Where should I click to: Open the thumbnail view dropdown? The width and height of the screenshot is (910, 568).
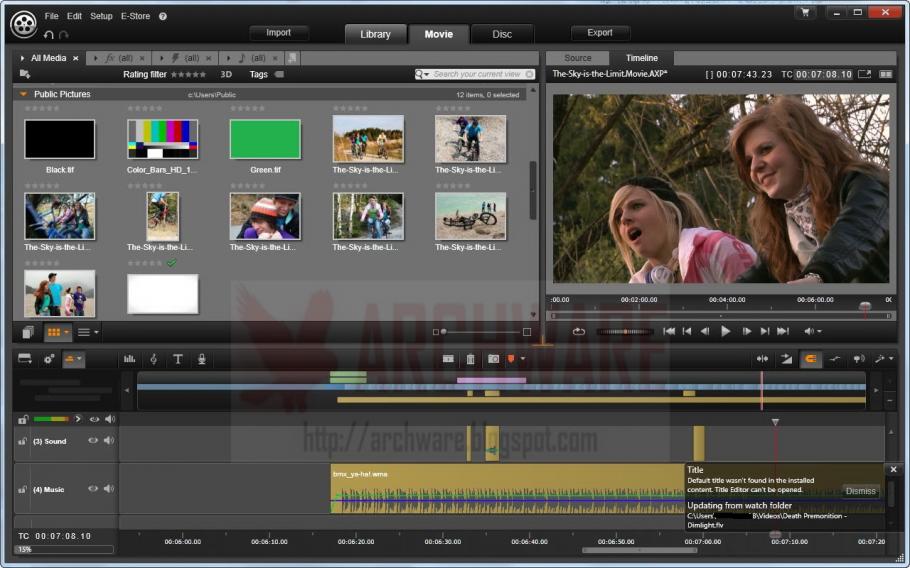click(67, 332)
